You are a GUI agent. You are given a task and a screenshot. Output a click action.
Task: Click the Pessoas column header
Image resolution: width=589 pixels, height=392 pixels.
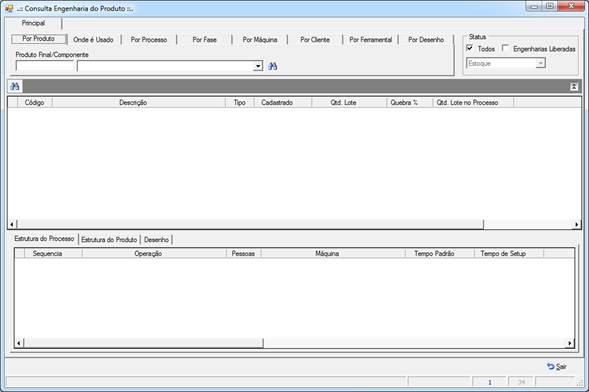coord(243,253)
